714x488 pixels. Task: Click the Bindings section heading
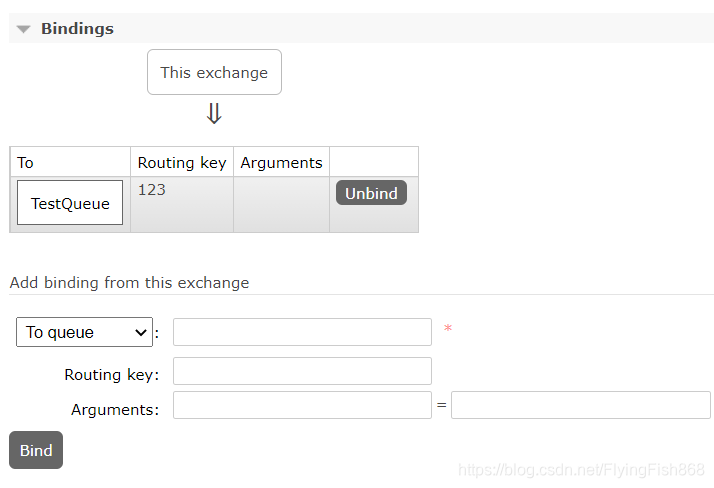[x=77, y=29]
